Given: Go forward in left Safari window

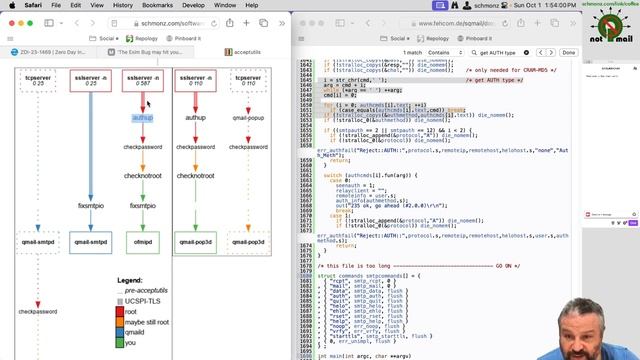Looking at the screenshot, I should click(x=92, y=23).
